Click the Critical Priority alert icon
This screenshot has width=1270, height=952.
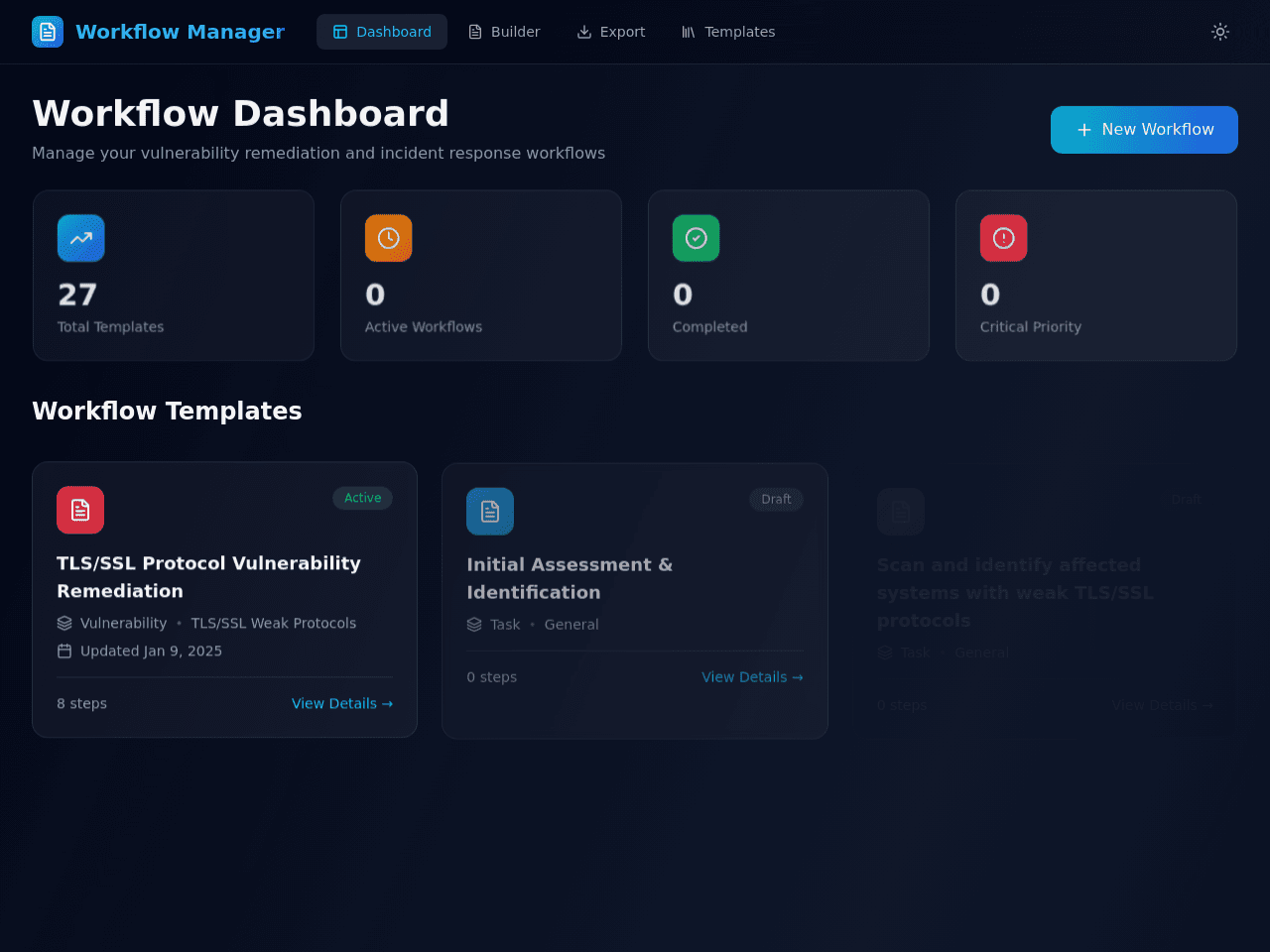pyautogui.click(x=1004, y=238)
